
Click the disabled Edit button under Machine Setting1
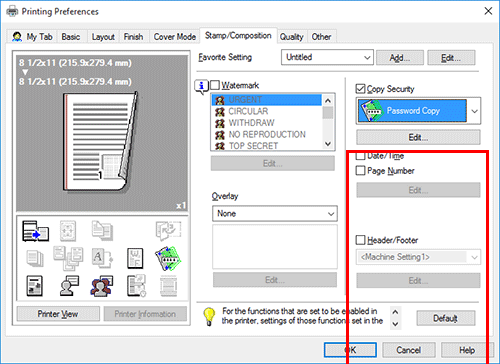(418, 281)
